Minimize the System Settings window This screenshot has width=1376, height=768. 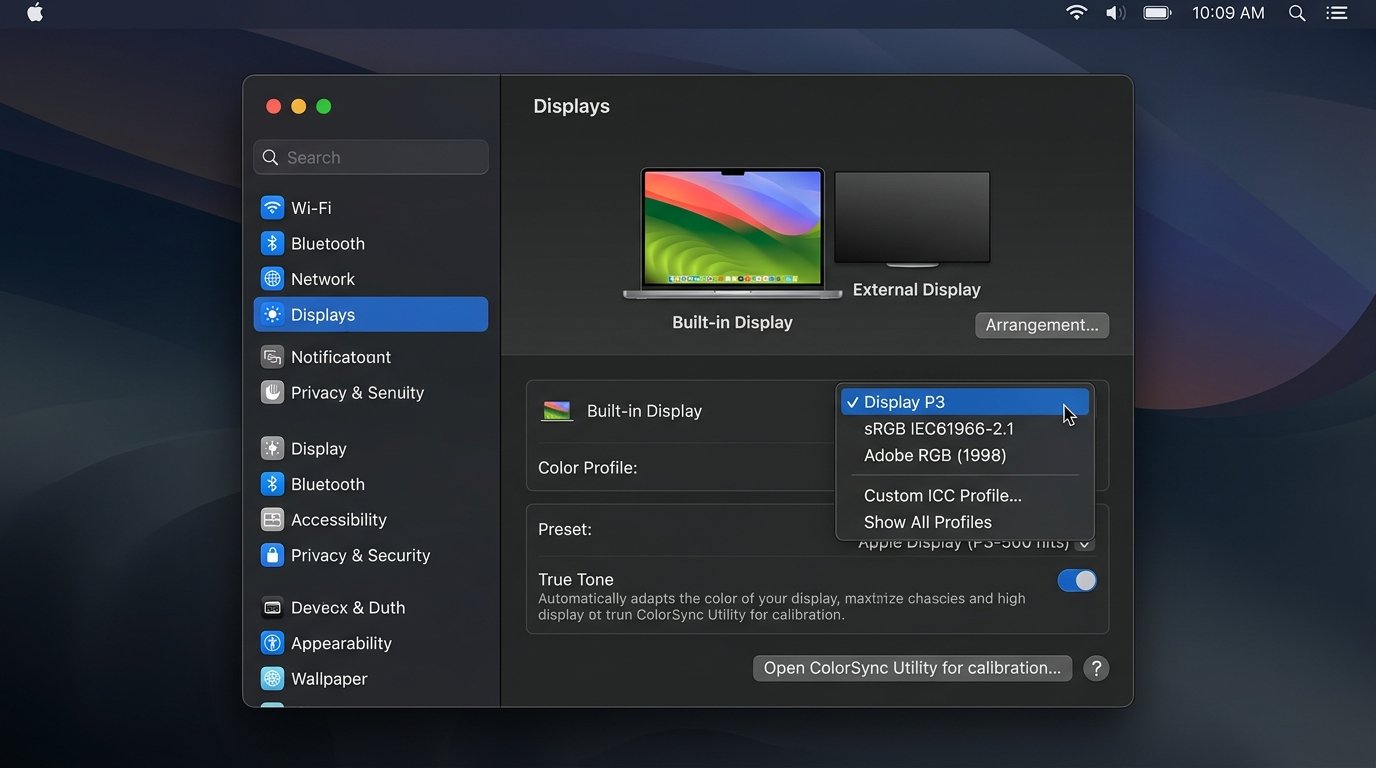(x=298, y=107)
